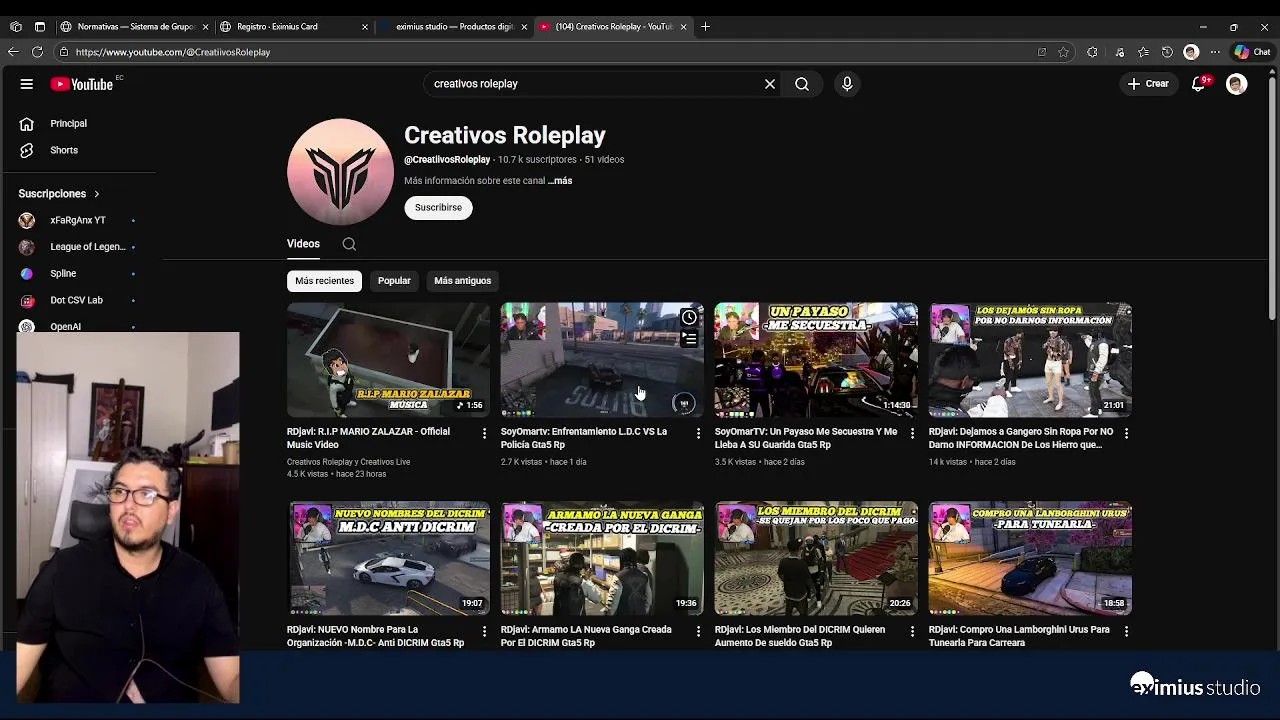1280x720 pixels.
Task: Open Armamo La Nueva Ganga thumbnail
Action: tap(602, 558)
